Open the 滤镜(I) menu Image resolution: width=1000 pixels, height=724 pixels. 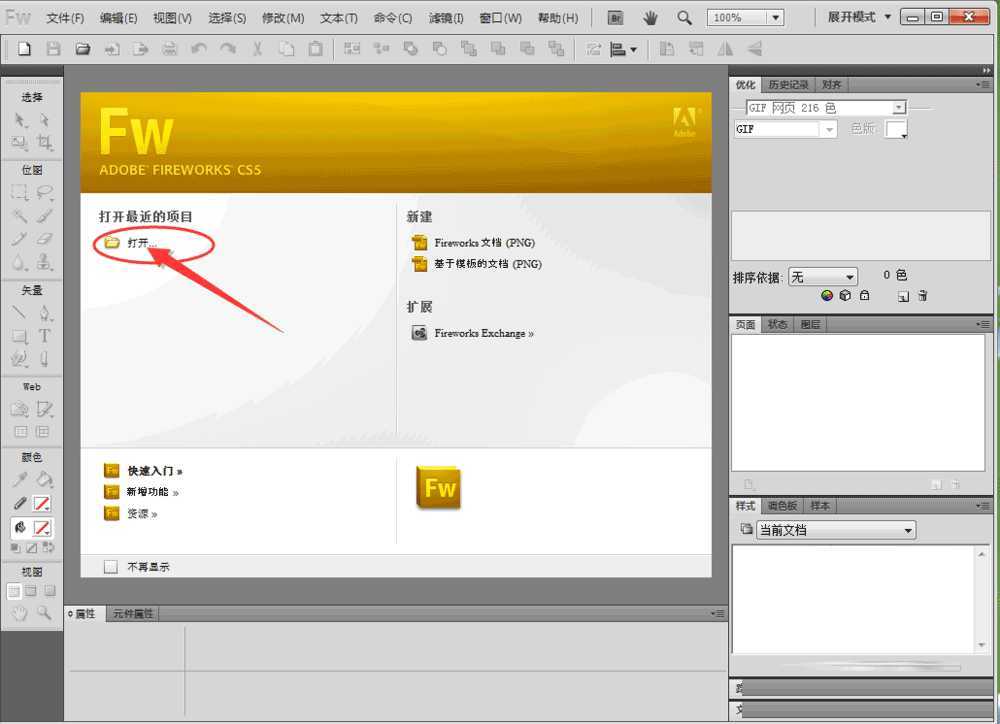click(x=446, y=18)
